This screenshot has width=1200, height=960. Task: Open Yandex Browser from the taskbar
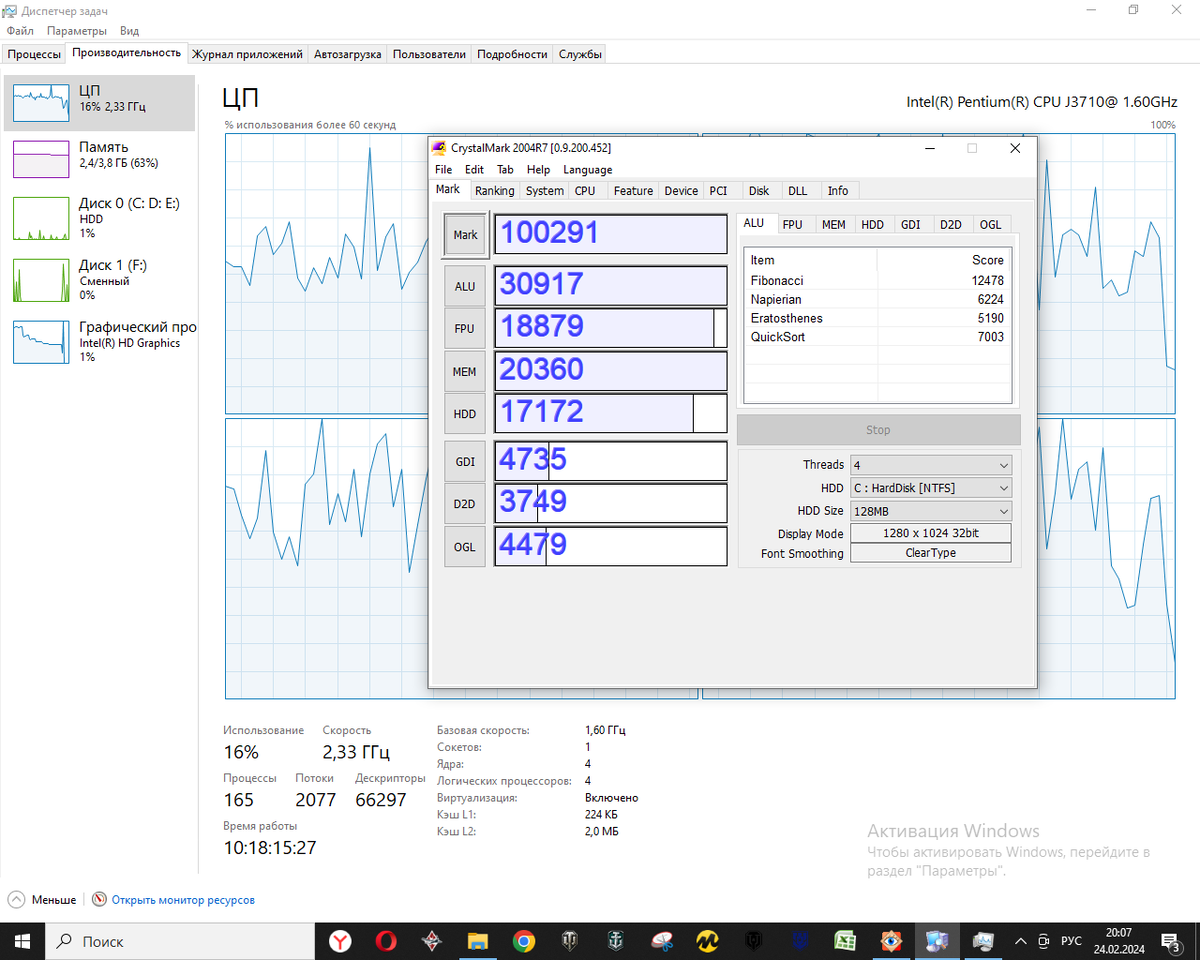pyautogui.click(x=340, y=941)
